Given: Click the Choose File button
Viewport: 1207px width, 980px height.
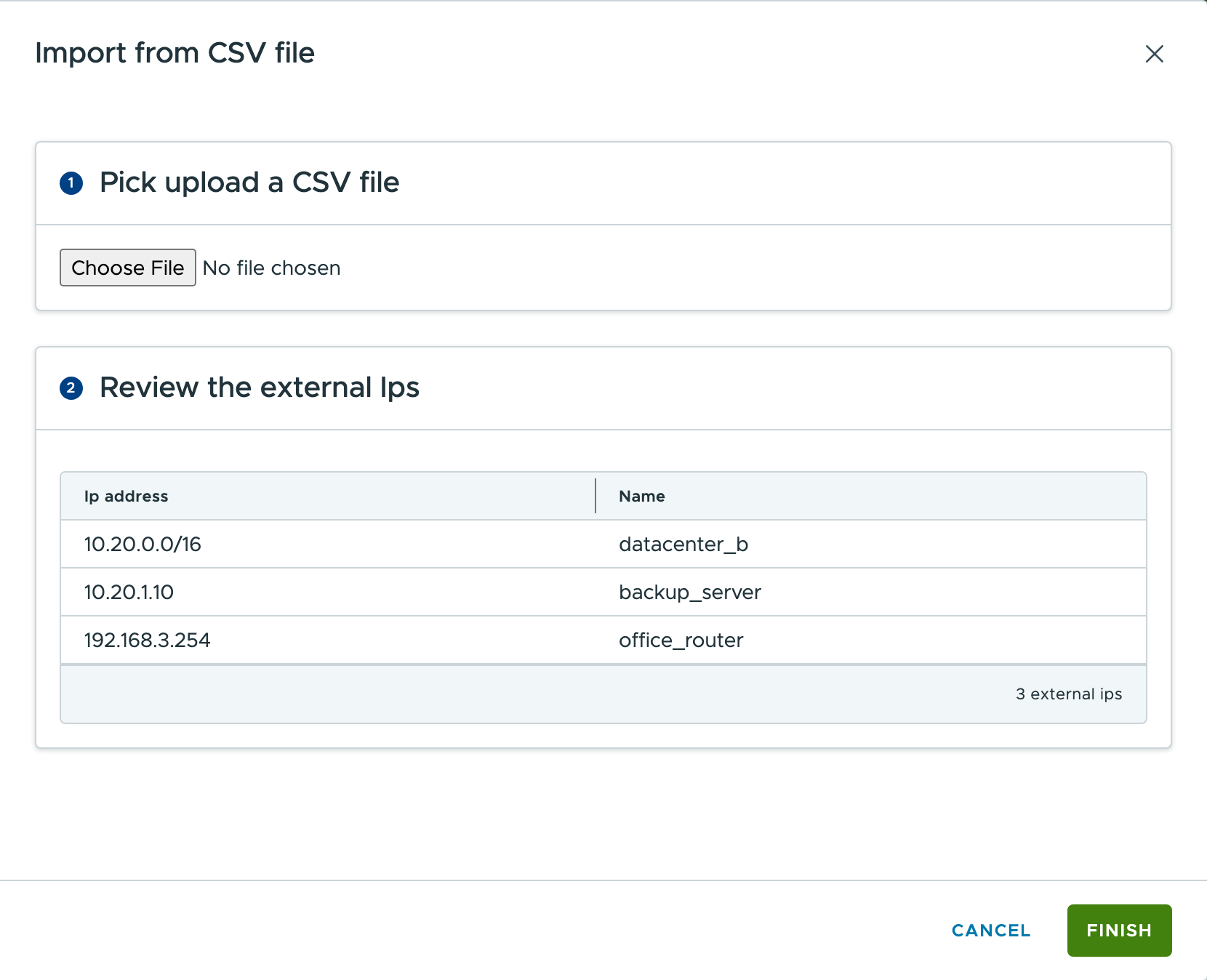Looking at the screenshot, I should (x=128, y=268).
